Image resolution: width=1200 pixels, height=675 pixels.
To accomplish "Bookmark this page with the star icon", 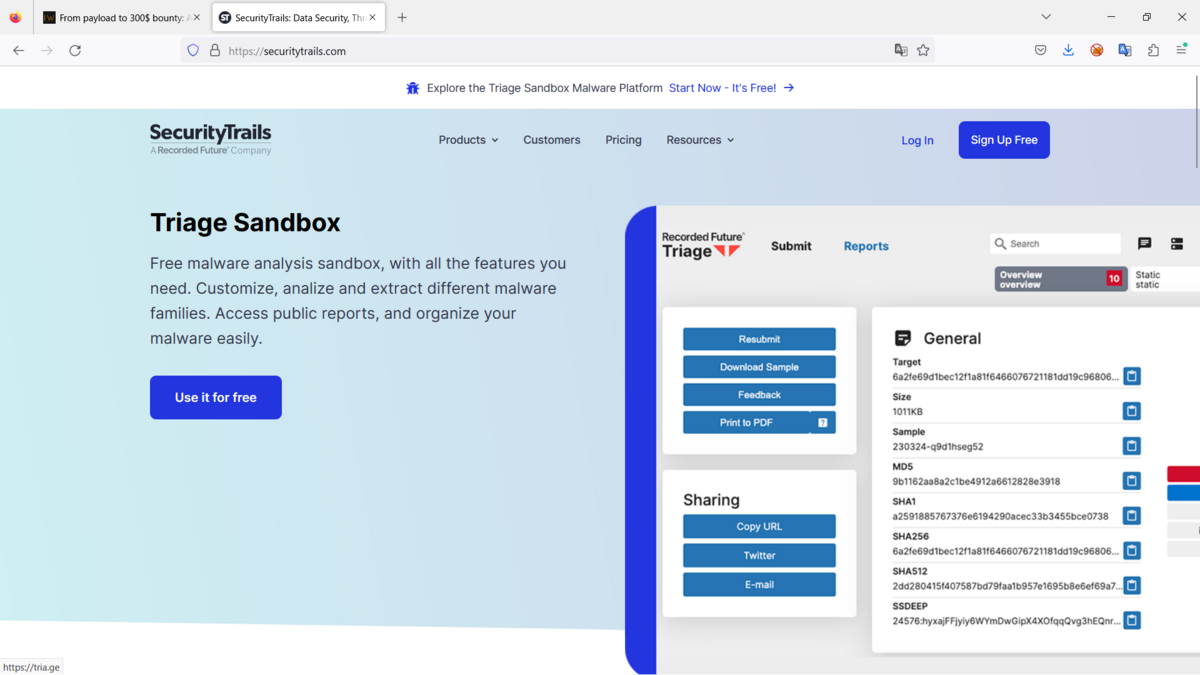I will tap(923, 50).
